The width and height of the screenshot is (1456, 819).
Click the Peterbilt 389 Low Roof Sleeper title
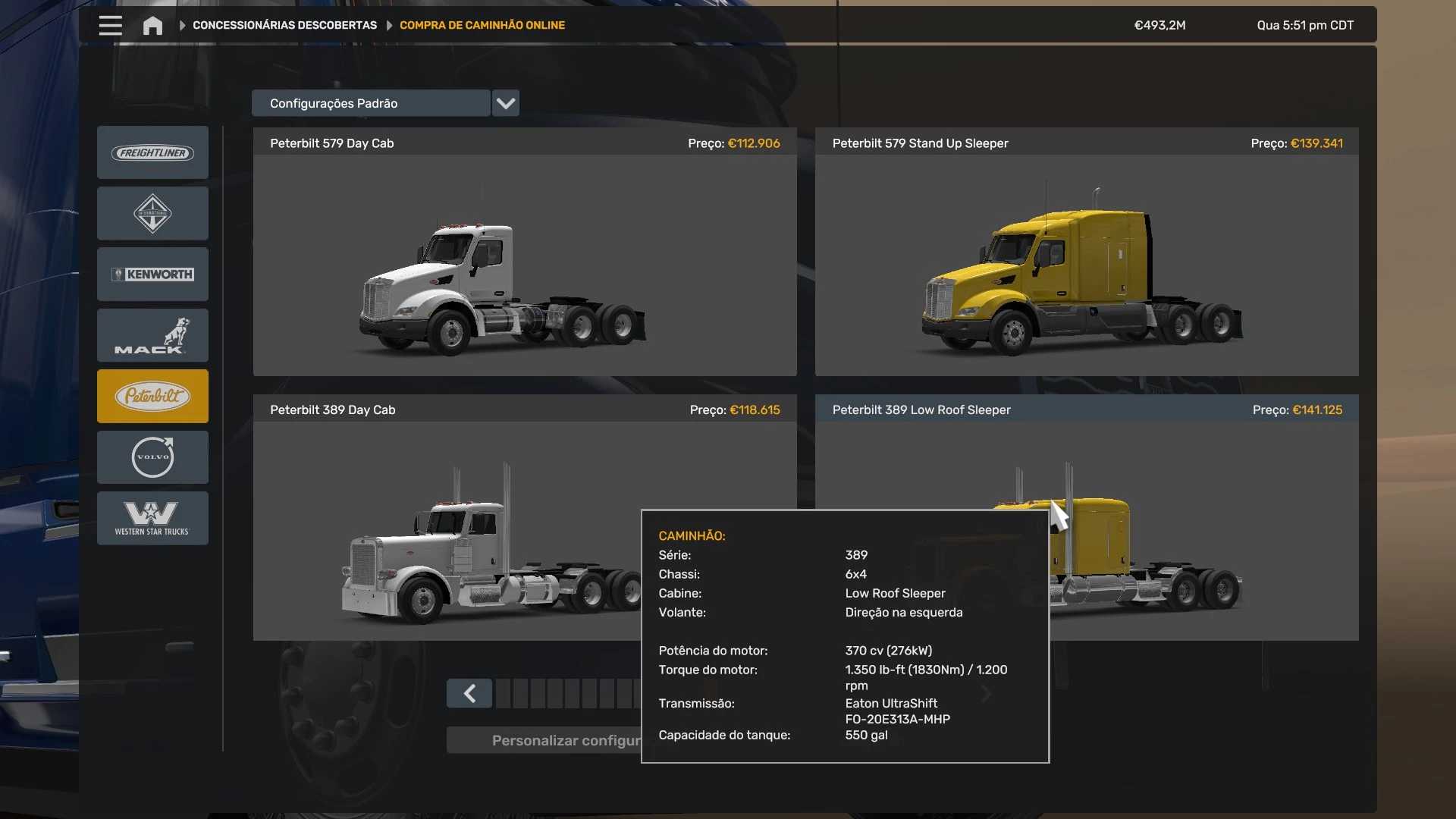pos(921,409)
